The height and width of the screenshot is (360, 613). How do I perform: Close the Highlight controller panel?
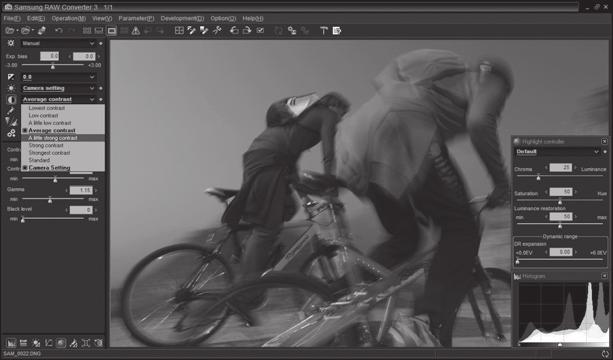tap(604, 141)
